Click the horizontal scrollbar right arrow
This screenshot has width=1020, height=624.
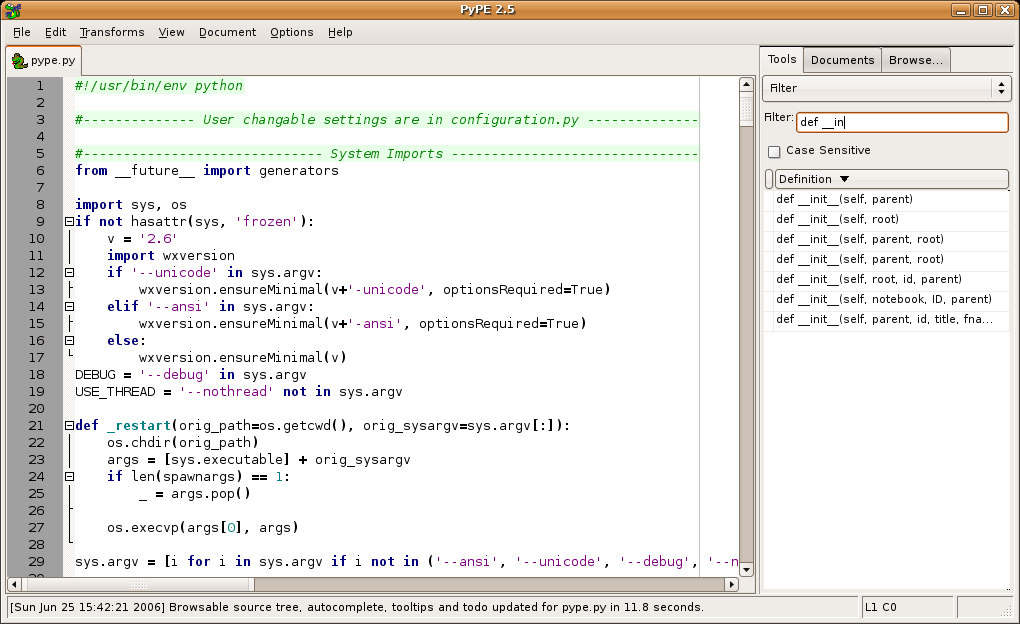(x=731, y=584)
